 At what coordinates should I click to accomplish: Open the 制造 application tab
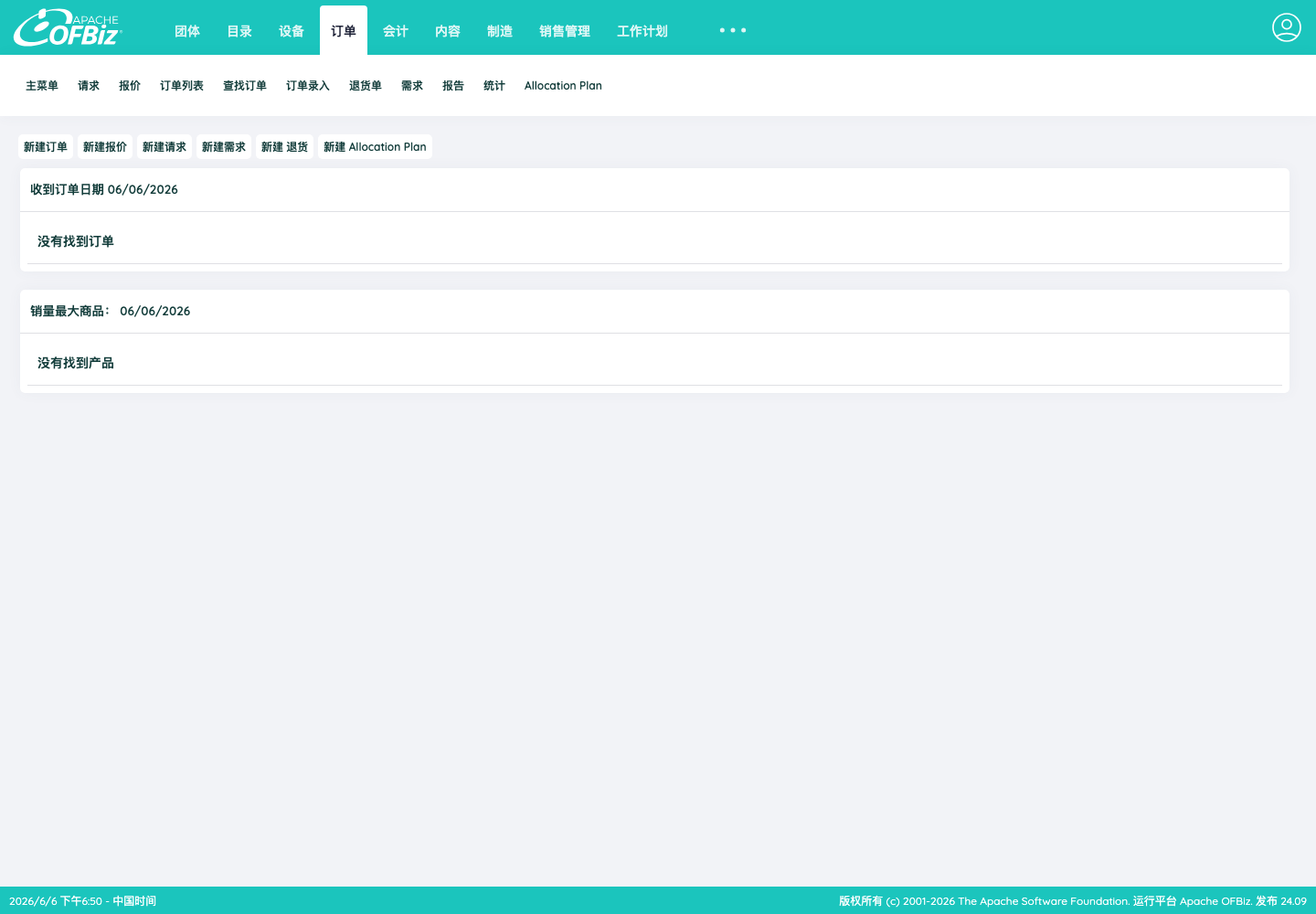pyautogui.click(x=500, y=31)
